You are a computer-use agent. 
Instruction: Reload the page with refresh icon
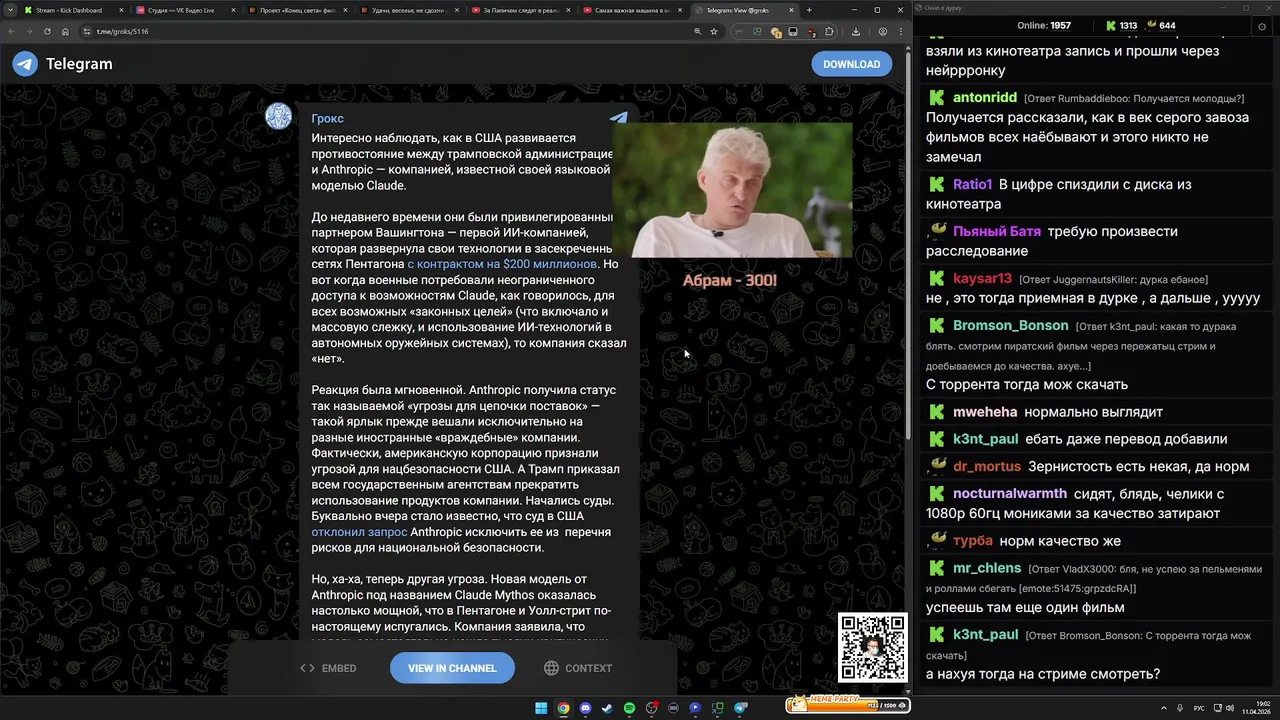click(47, 31)
